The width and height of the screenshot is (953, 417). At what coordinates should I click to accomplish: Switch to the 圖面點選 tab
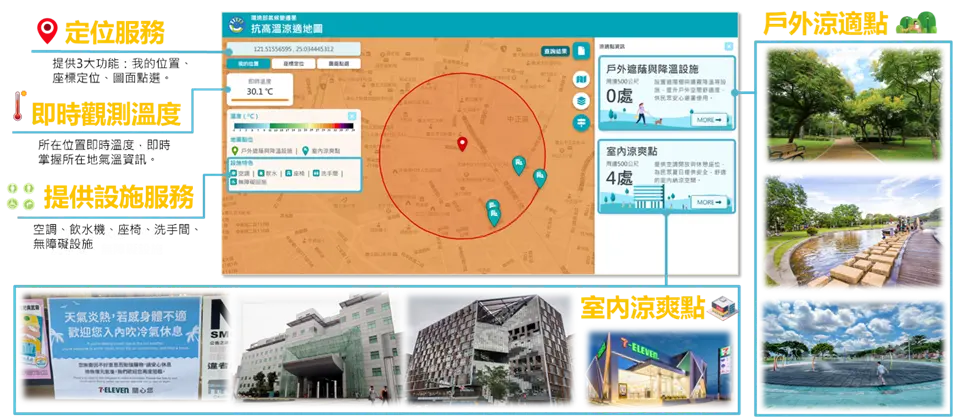click(x=339, y=64)
